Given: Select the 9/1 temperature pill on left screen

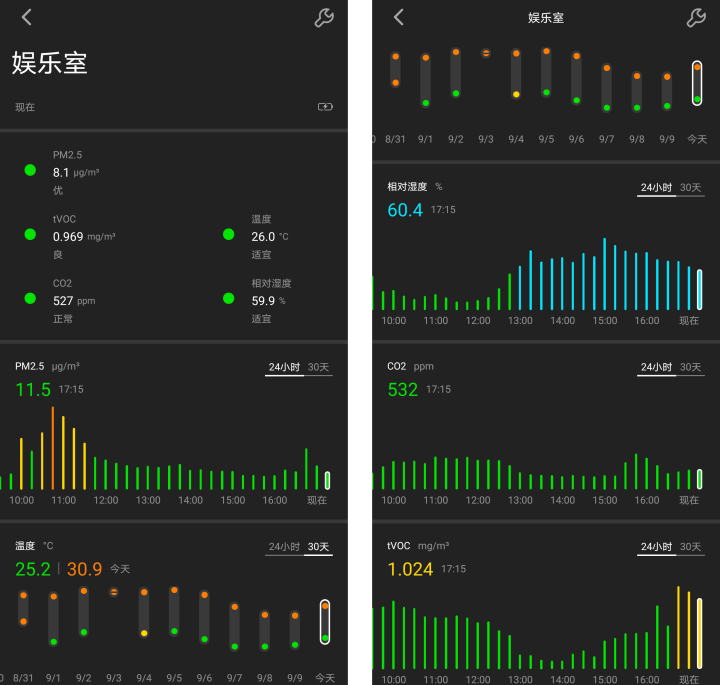Looking at the screenshot, I should click(x=54, y=619).
